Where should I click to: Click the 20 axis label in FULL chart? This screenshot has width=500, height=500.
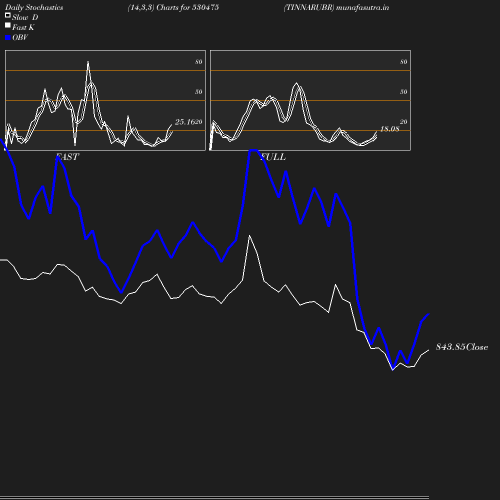[x=404, y=122]
